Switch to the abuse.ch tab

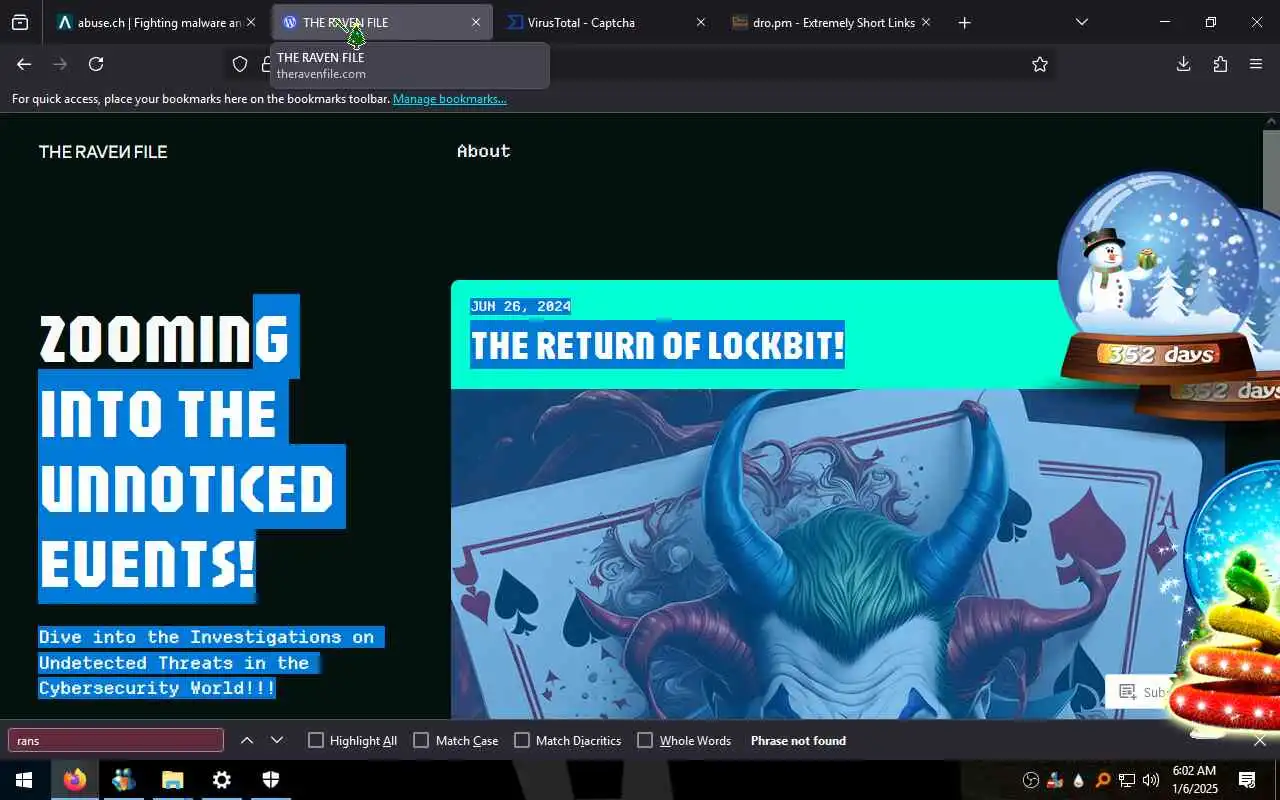click(157, 22)
